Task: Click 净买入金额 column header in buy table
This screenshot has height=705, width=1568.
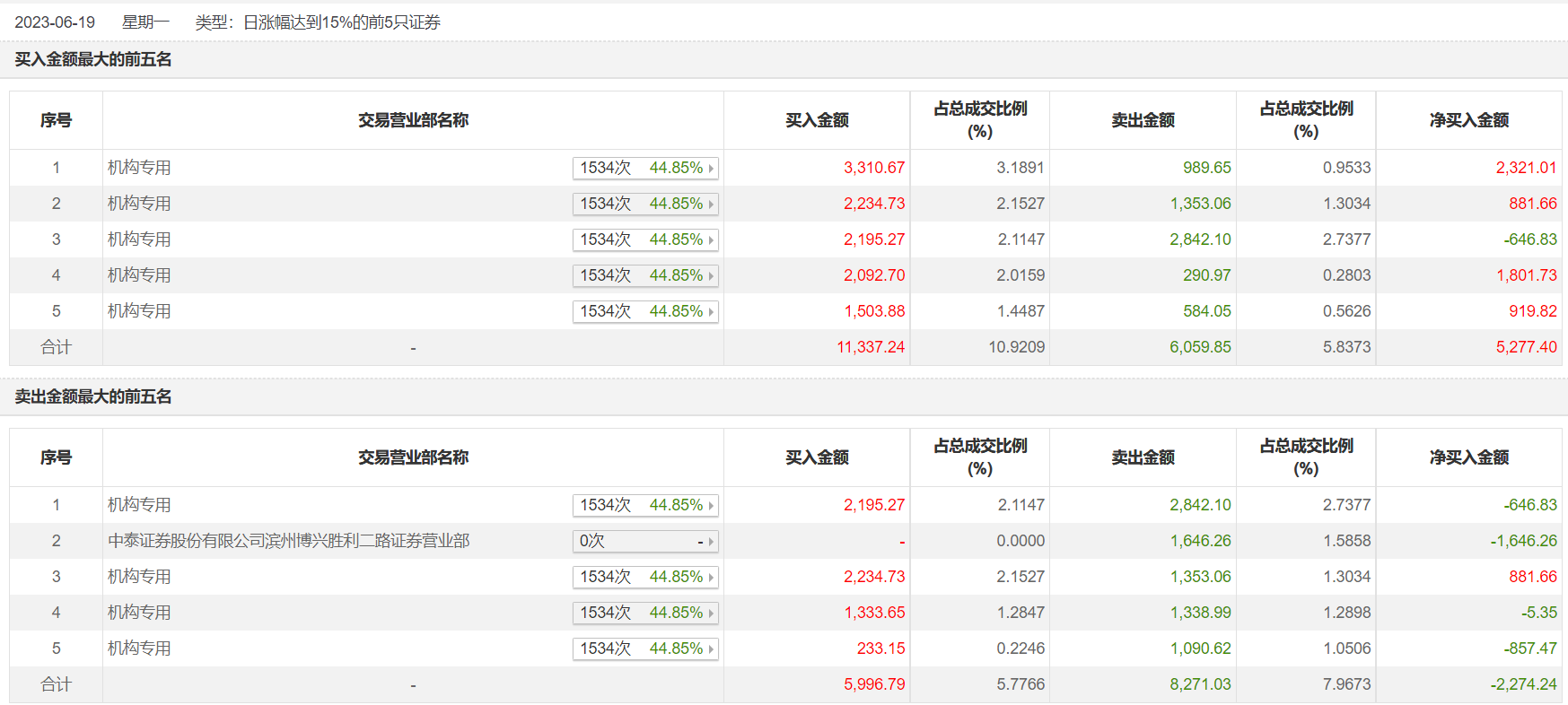Action: coord(1468,120)
